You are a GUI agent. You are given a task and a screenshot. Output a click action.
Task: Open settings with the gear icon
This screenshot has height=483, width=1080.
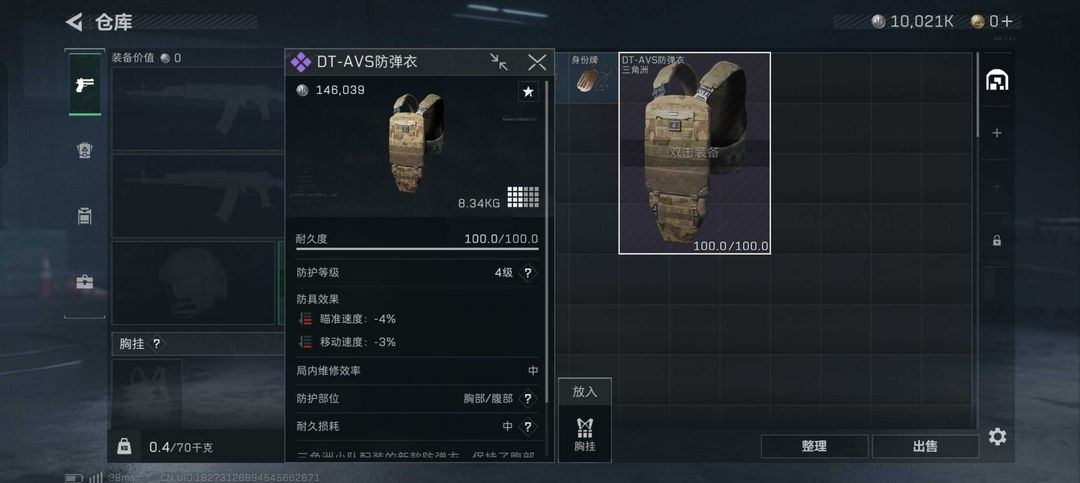point(997,437)
